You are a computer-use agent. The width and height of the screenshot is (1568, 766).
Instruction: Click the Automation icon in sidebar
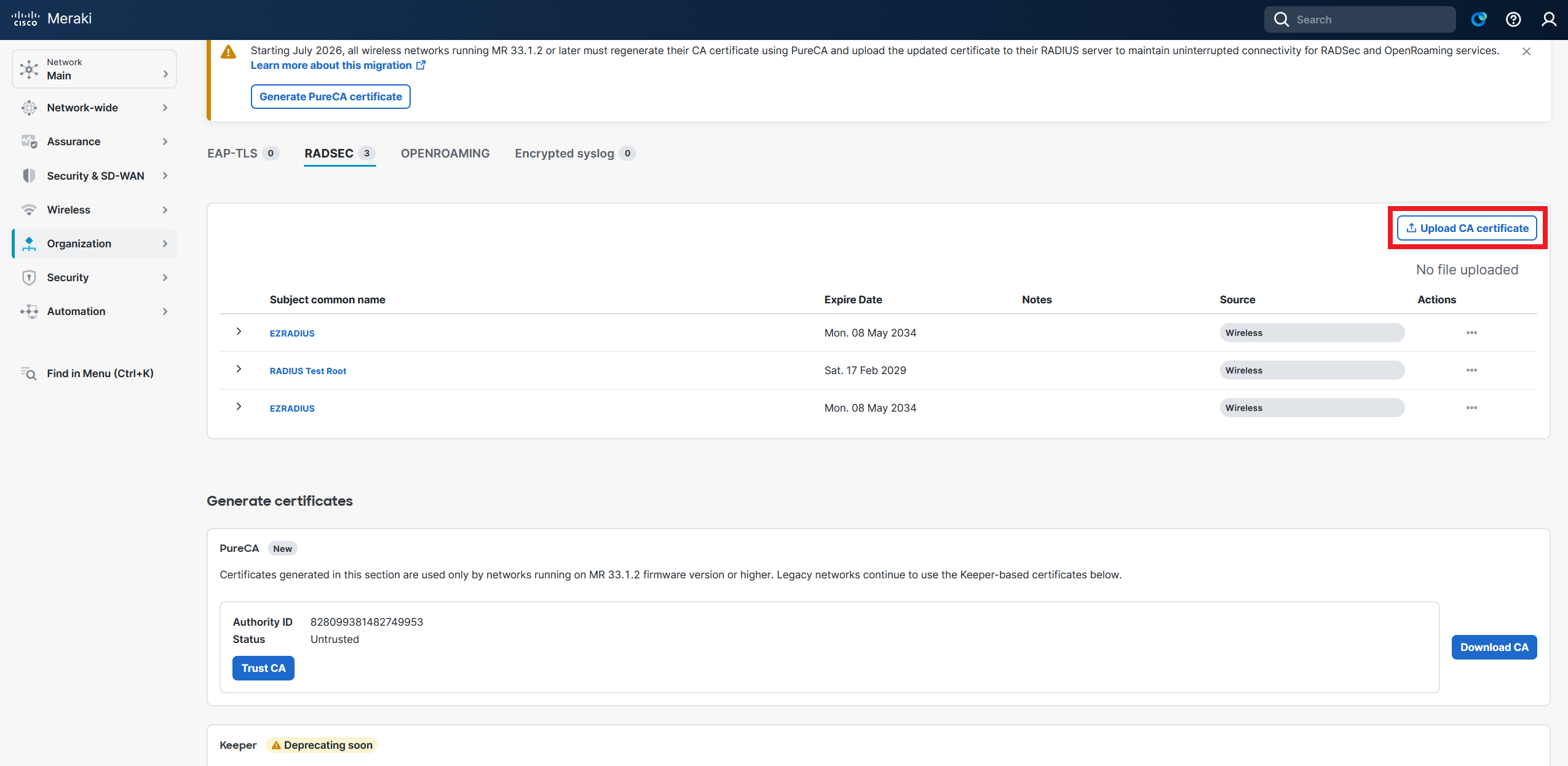[x=29, y=311]
